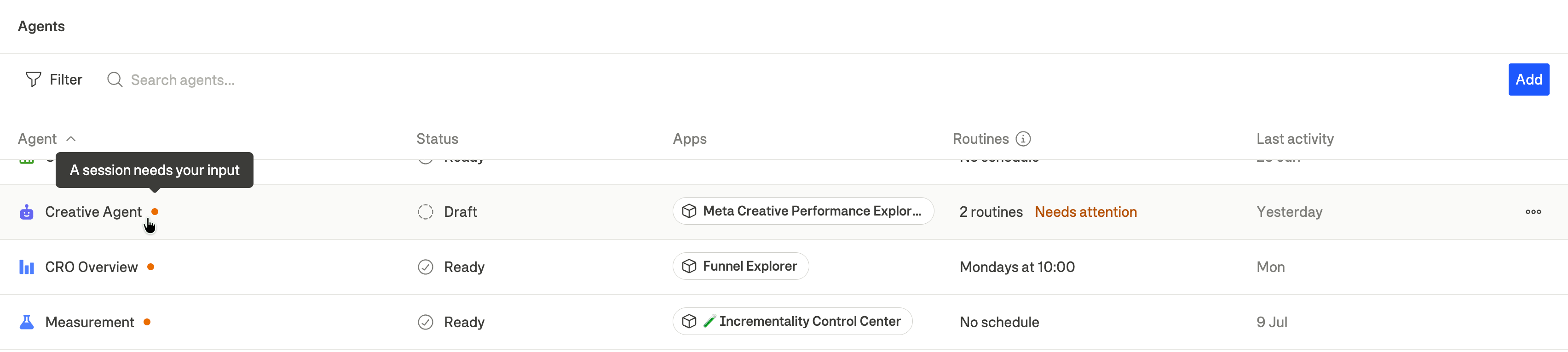Viewport: 1568px width, 352px height.
Task: Open the Filter funnel icon
Action: (34, 79)
